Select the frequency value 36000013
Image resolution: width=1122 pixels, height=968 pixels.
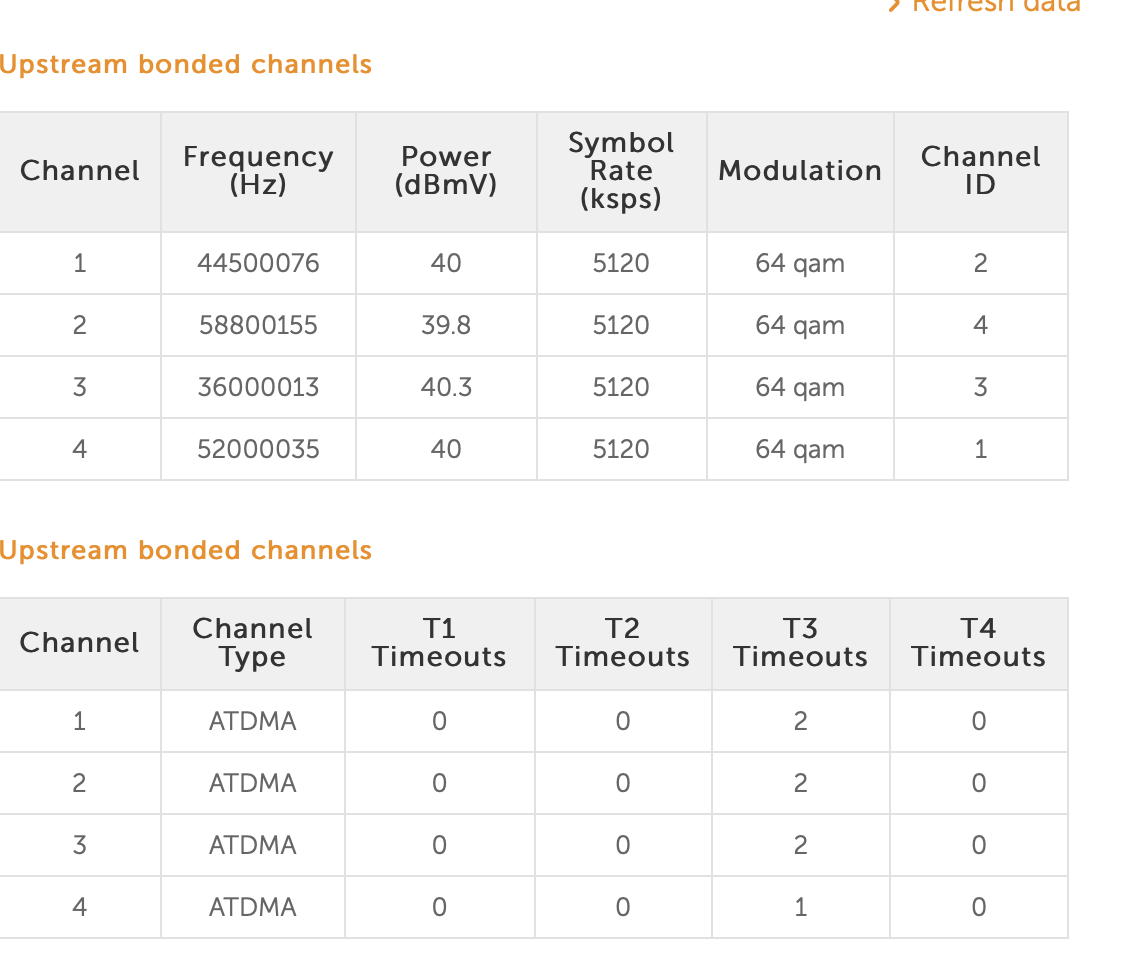pos(259,388)
